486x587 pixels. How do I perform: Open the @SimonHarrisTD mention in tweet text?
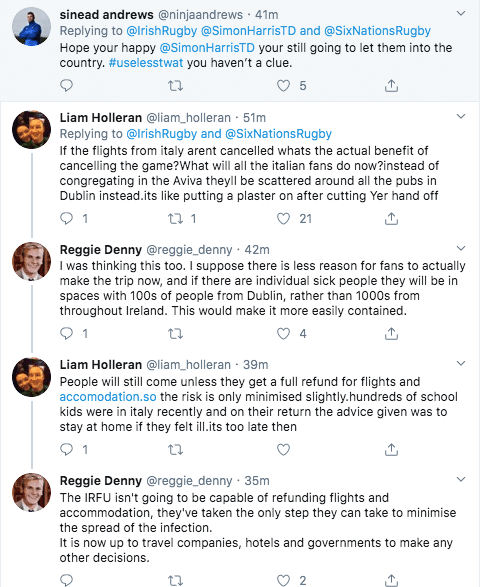207,48
